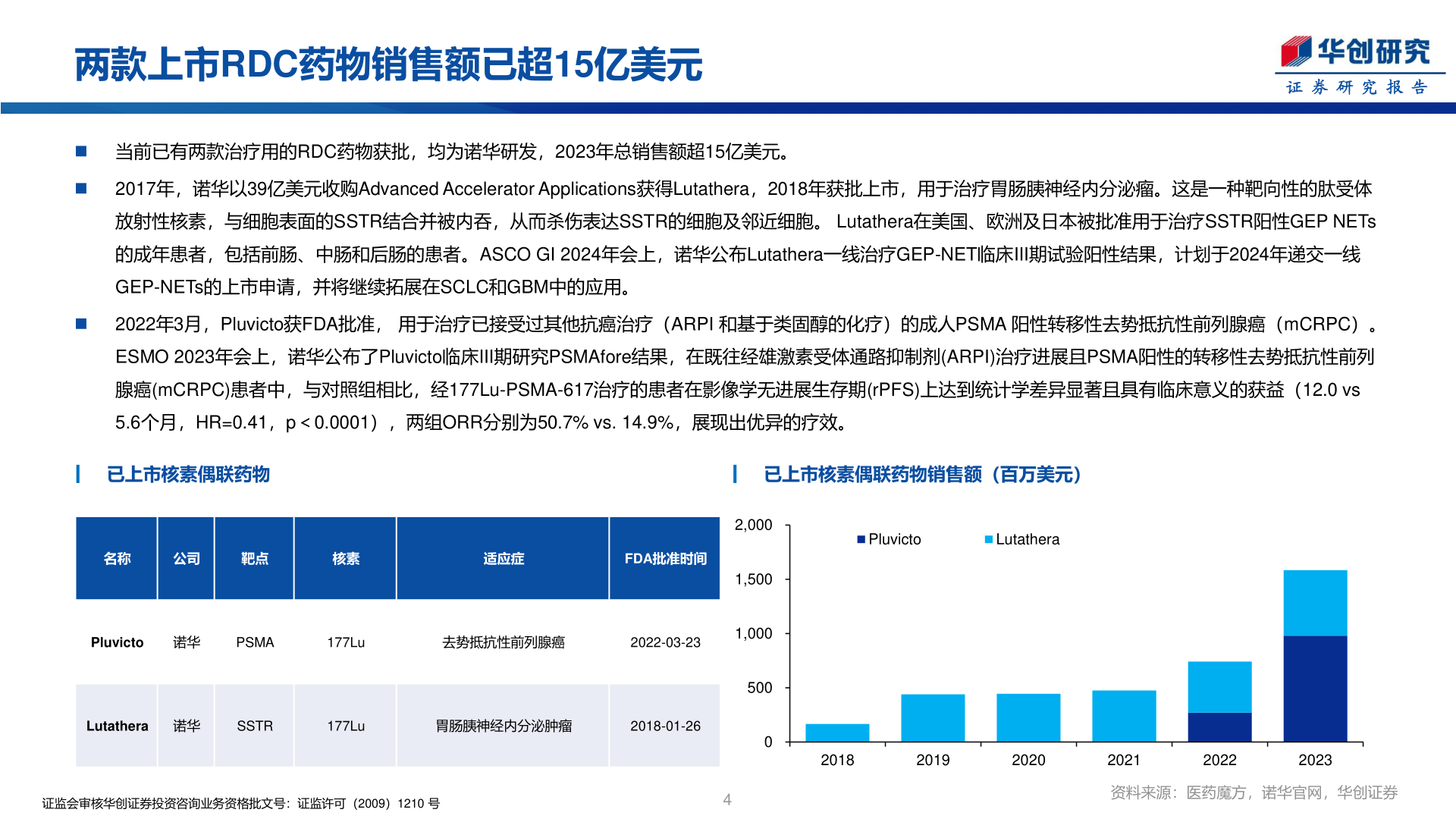
Task: Click the 177Lu cell in the Lutathera row
Action: pyautogui.click(x=346, y=726)
